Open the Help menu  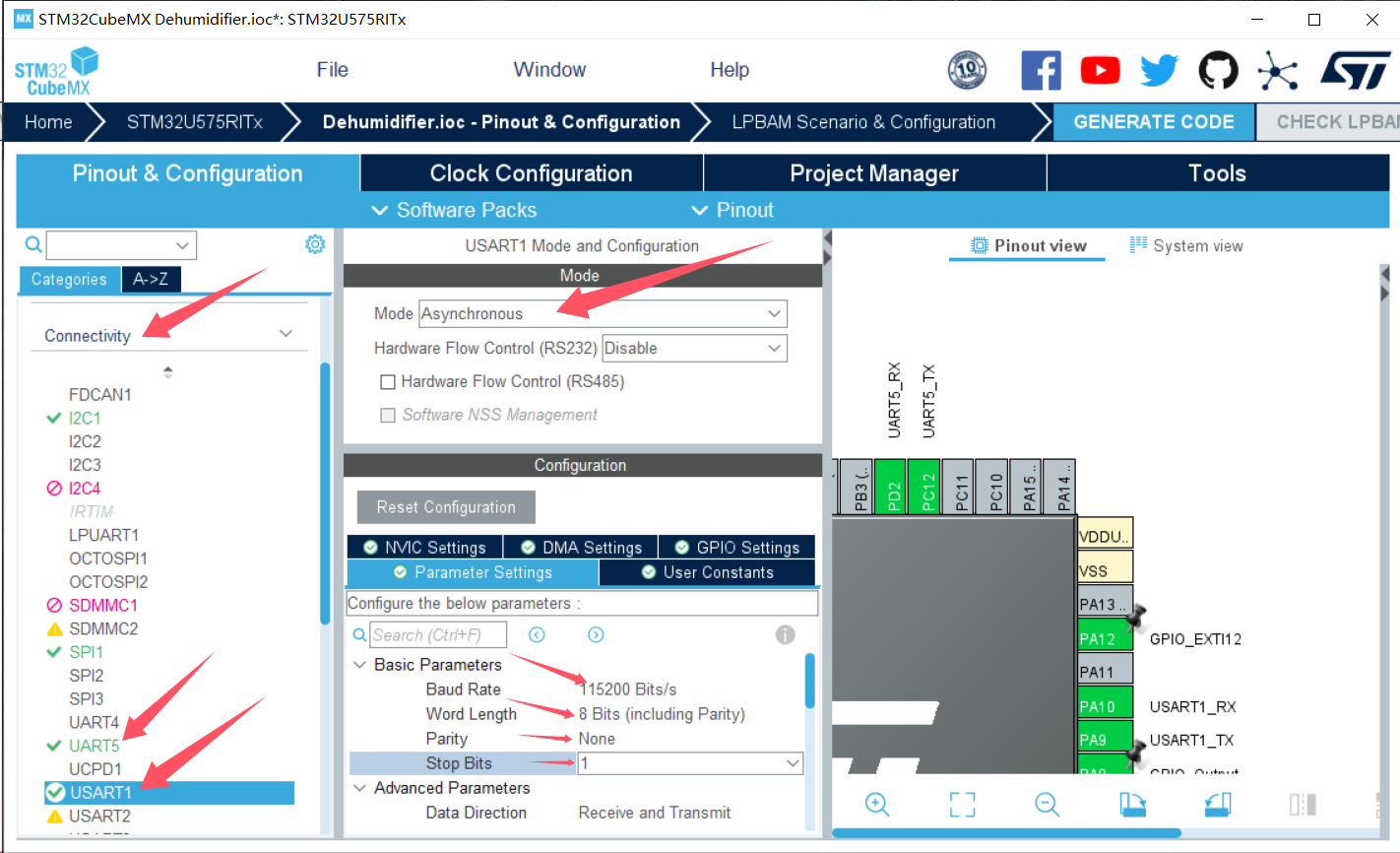pos(730,70)
